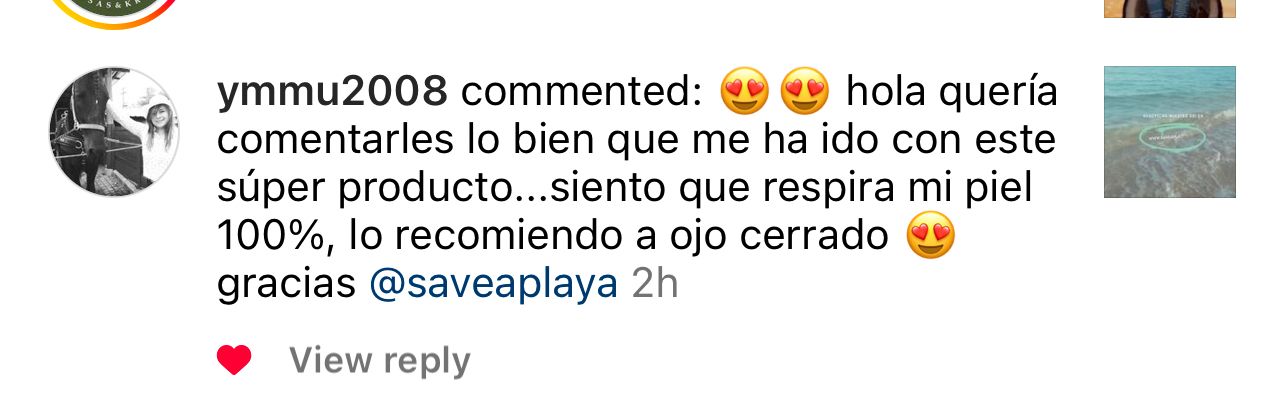1273x412 pixels.
Task: Open the partially visible thumbnail at top right
Action: (x=1170, y=9)
